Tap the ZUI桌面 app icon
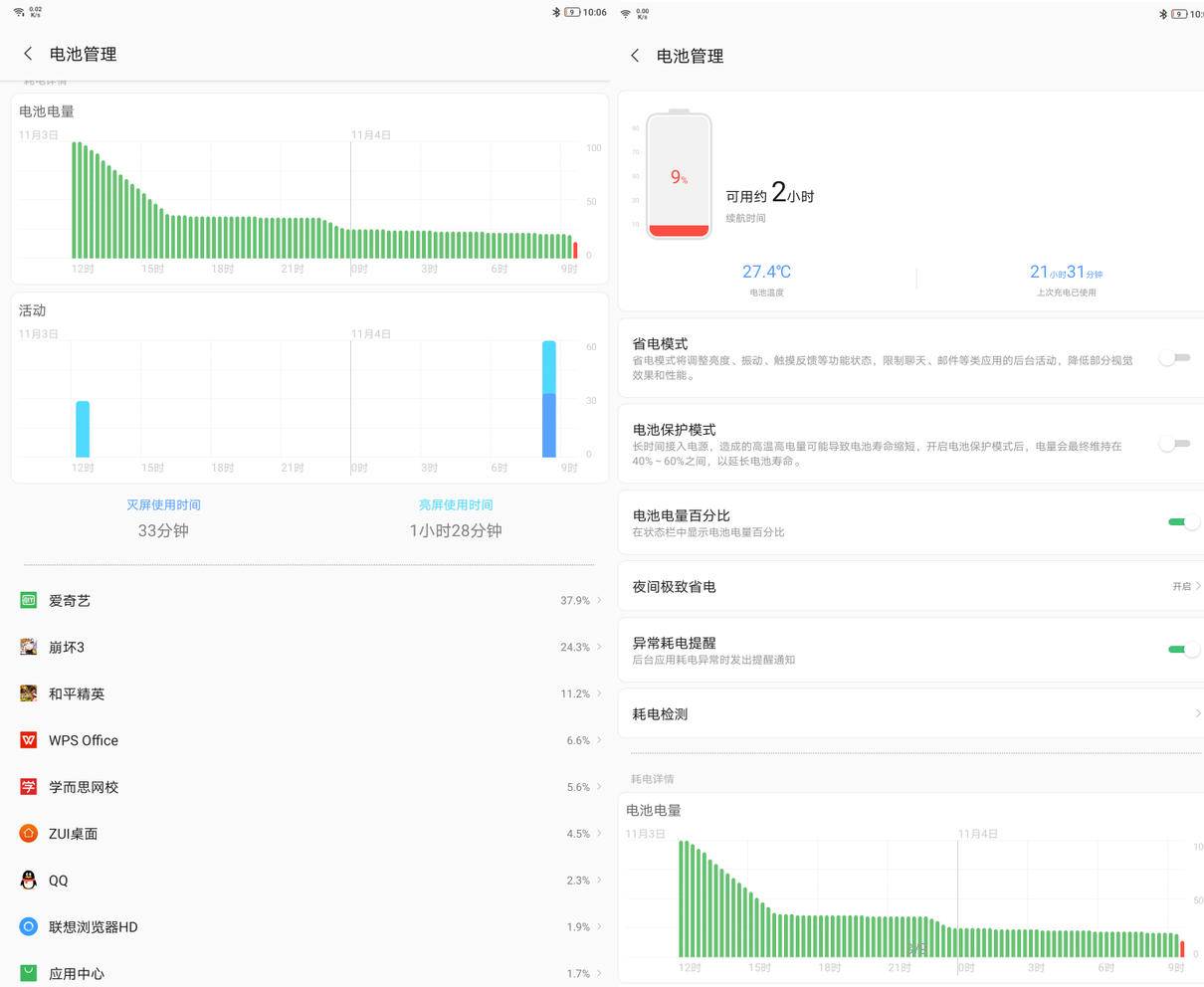Image resolution: width=1204 pixels, height=987 pixels. point(29,834)
